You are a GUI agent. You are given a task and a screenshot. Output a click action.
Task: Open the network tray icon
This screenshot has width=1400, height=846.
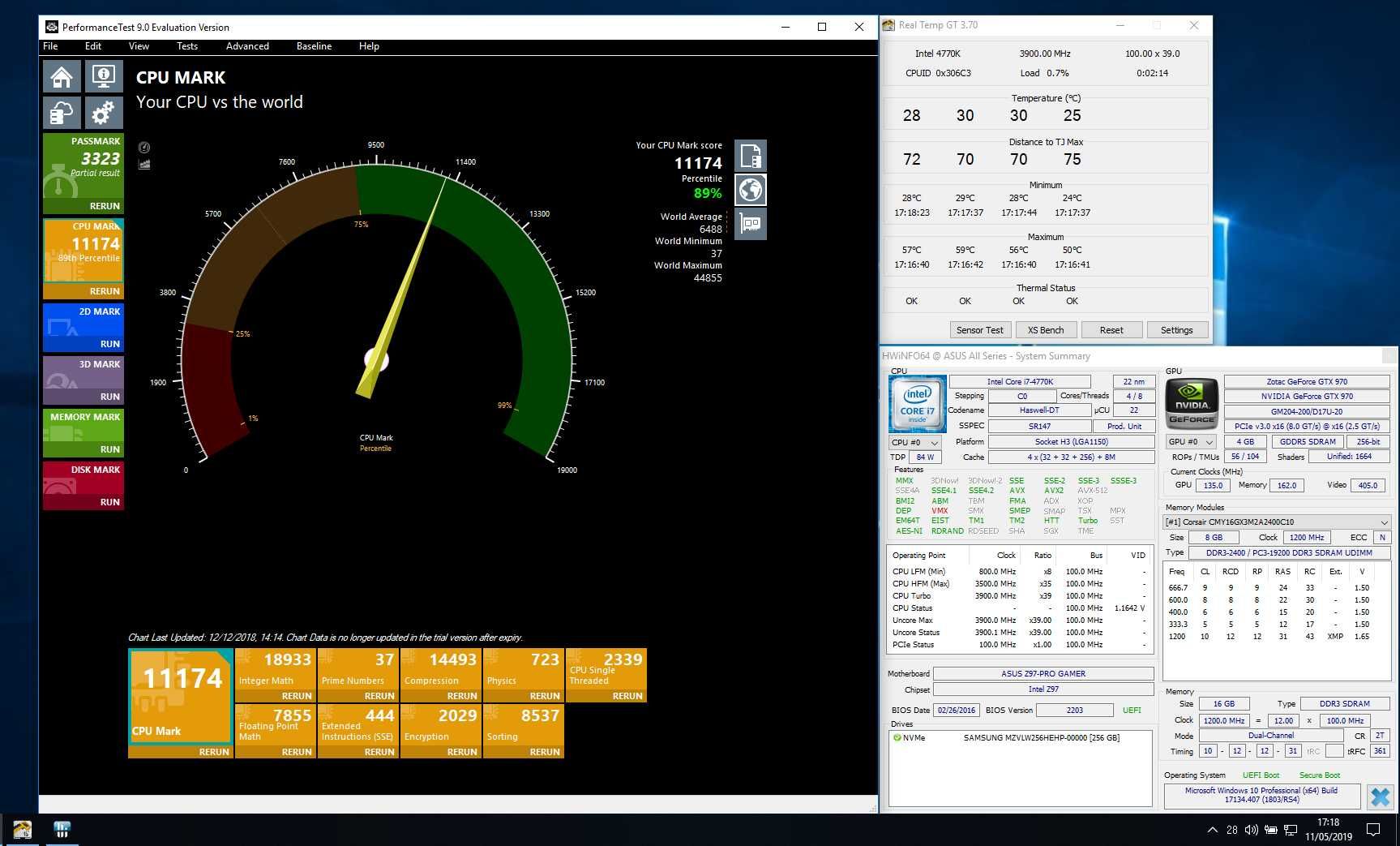1291,830
